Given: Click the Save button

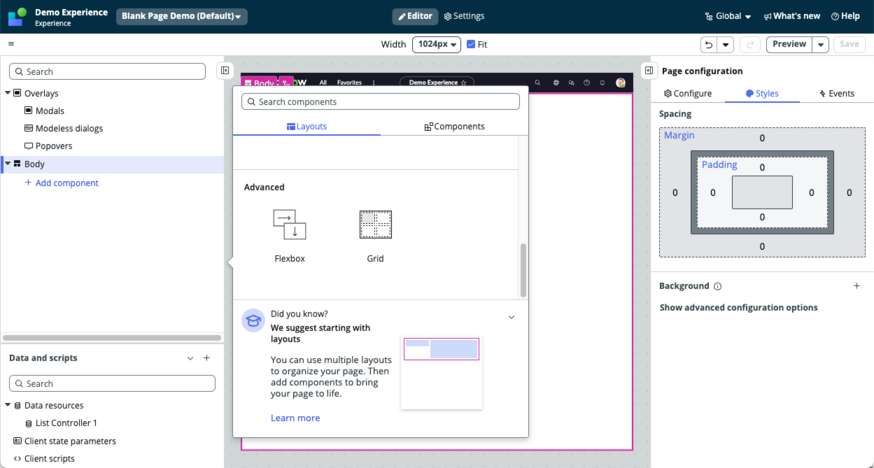Looking at the screenshot, I should point(849,45).
